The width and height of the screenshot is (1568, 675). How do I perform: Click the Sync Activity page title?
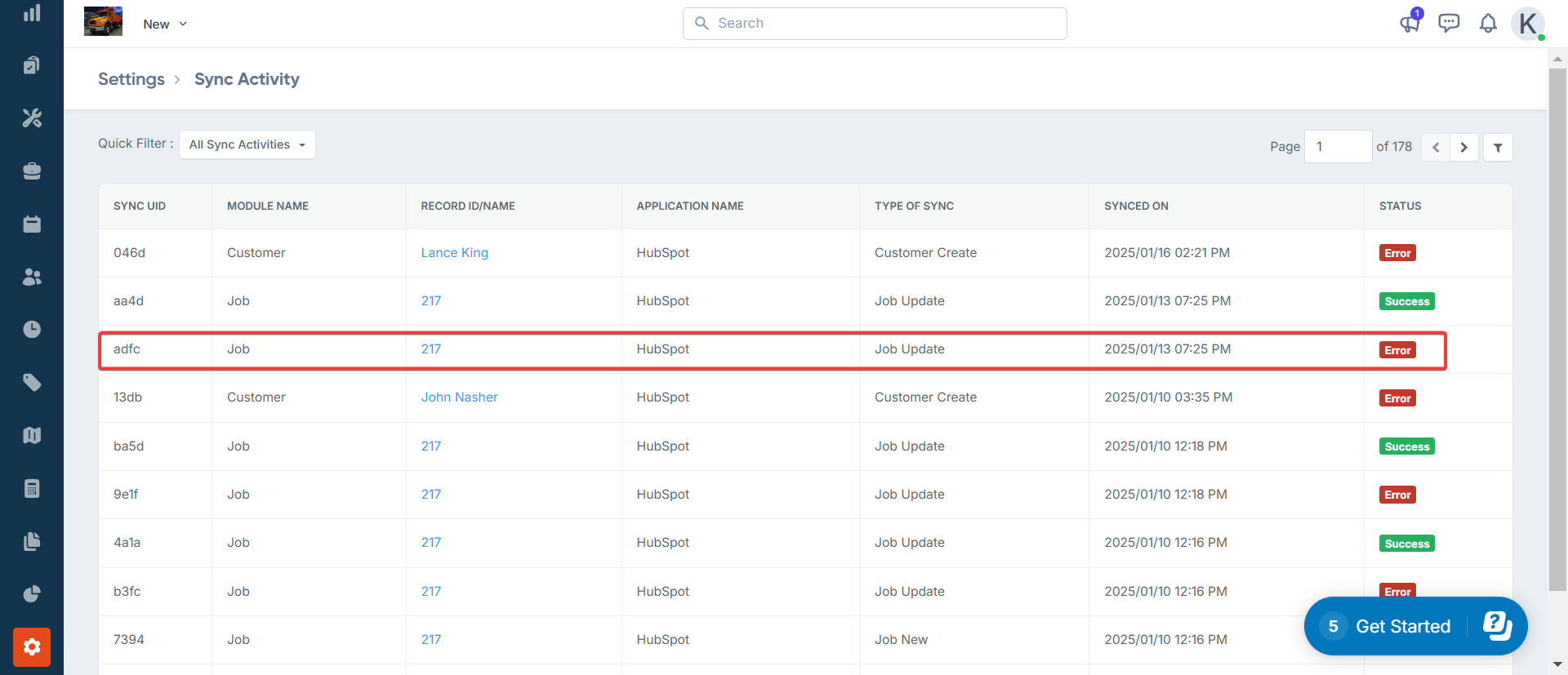(247, 79)
